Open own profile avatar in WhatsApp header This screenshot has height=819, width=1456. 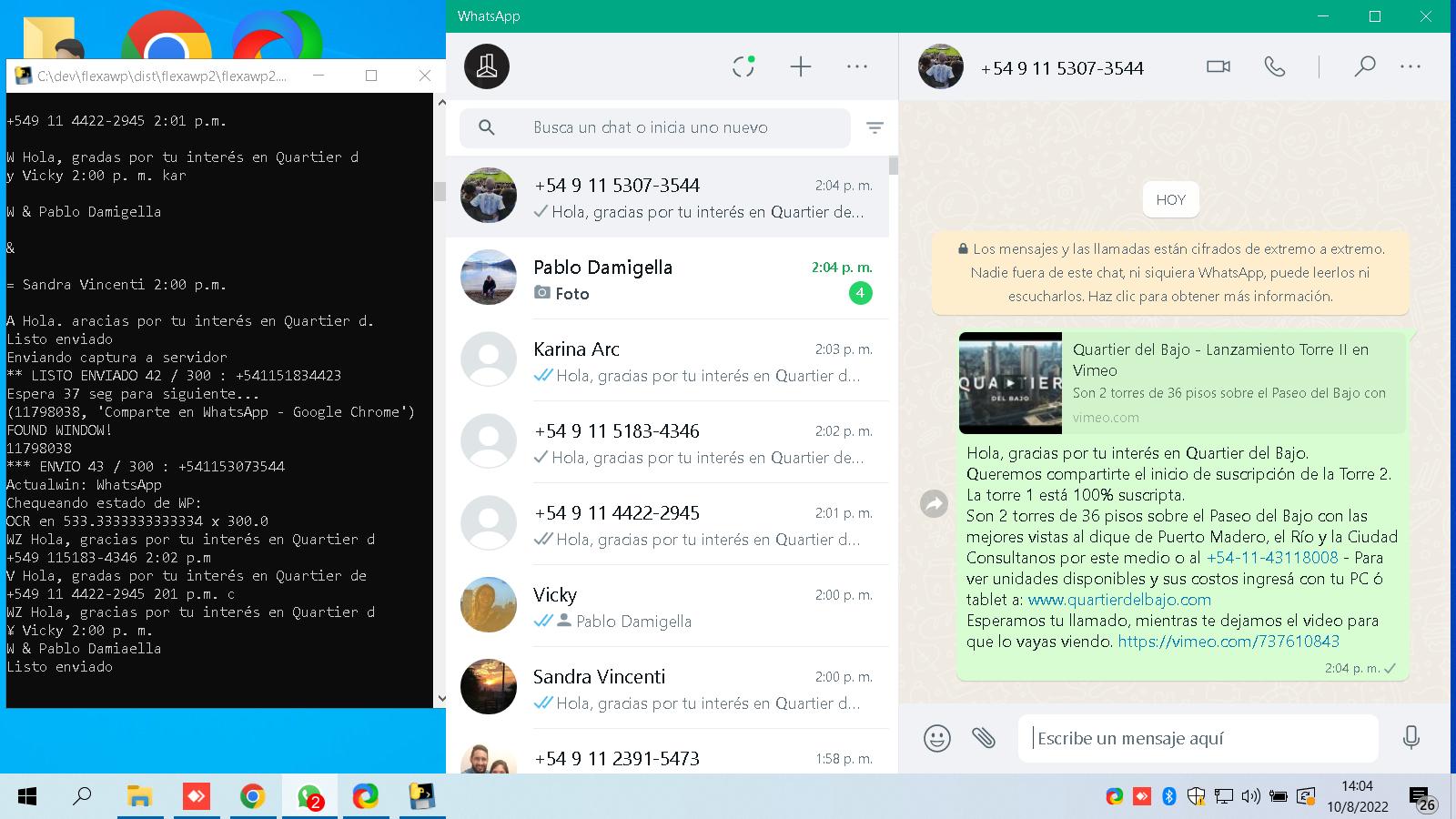coord(487,66)
